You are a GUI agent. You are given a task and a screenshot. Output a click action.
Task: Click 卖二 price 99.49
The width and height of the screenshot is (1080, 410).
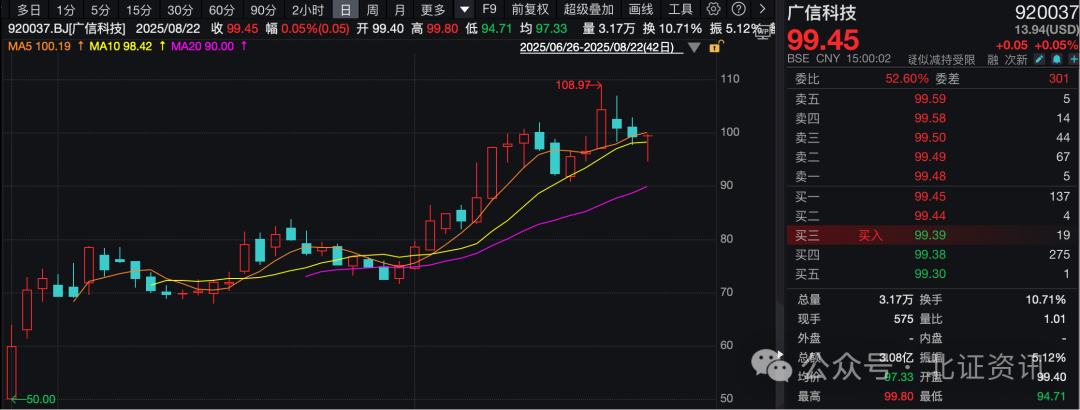pyautogui.click(x=928, y=156)
